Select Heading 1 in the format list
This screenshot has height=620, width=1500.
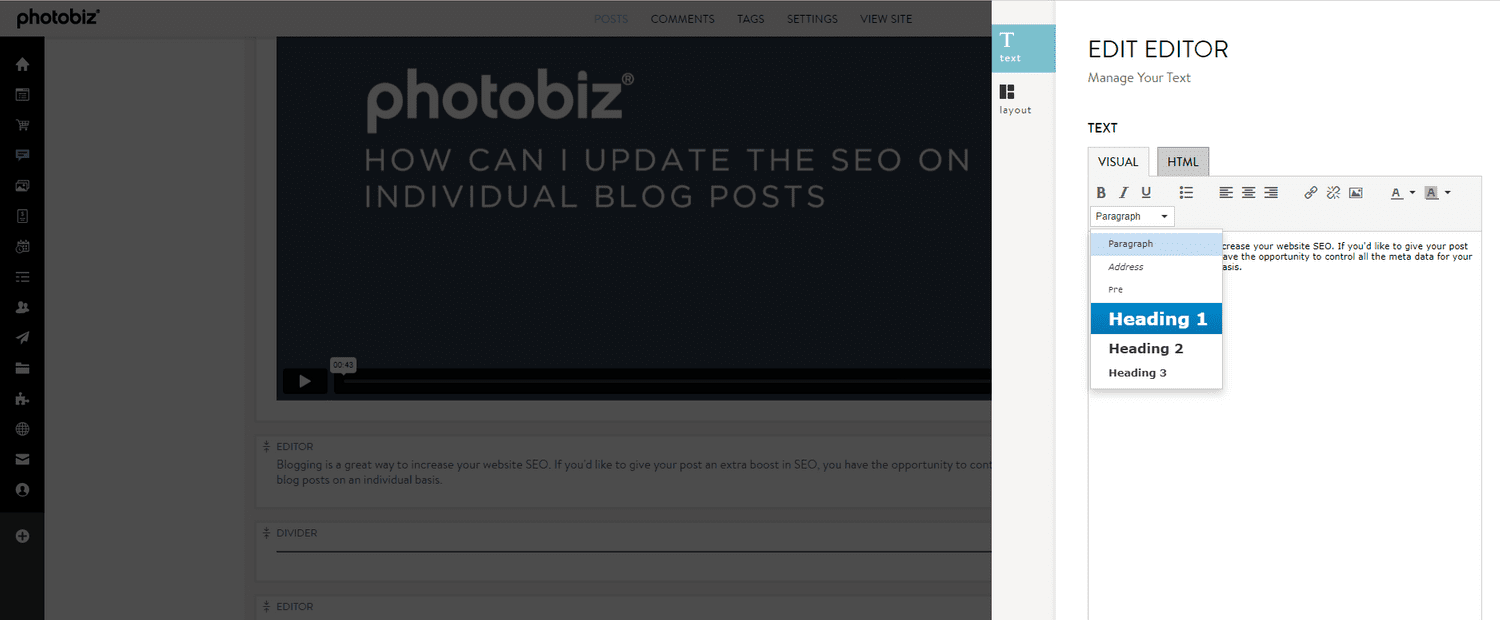[1156, 318]
